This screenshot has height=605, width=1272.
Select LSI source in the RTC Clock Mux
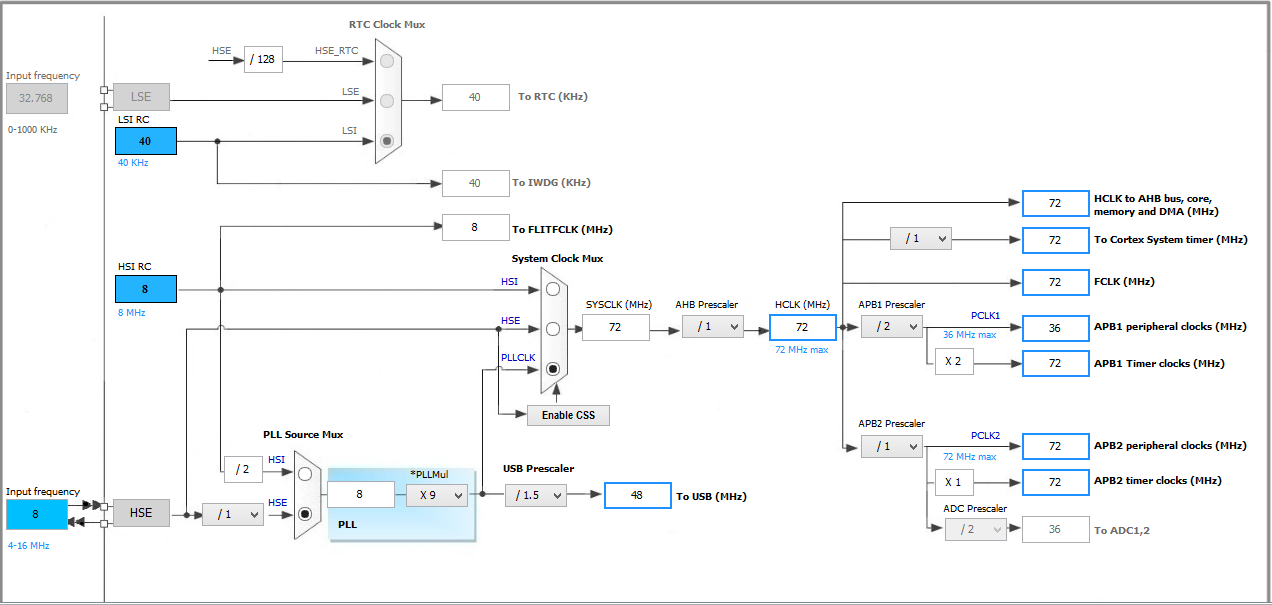(387, 141)
